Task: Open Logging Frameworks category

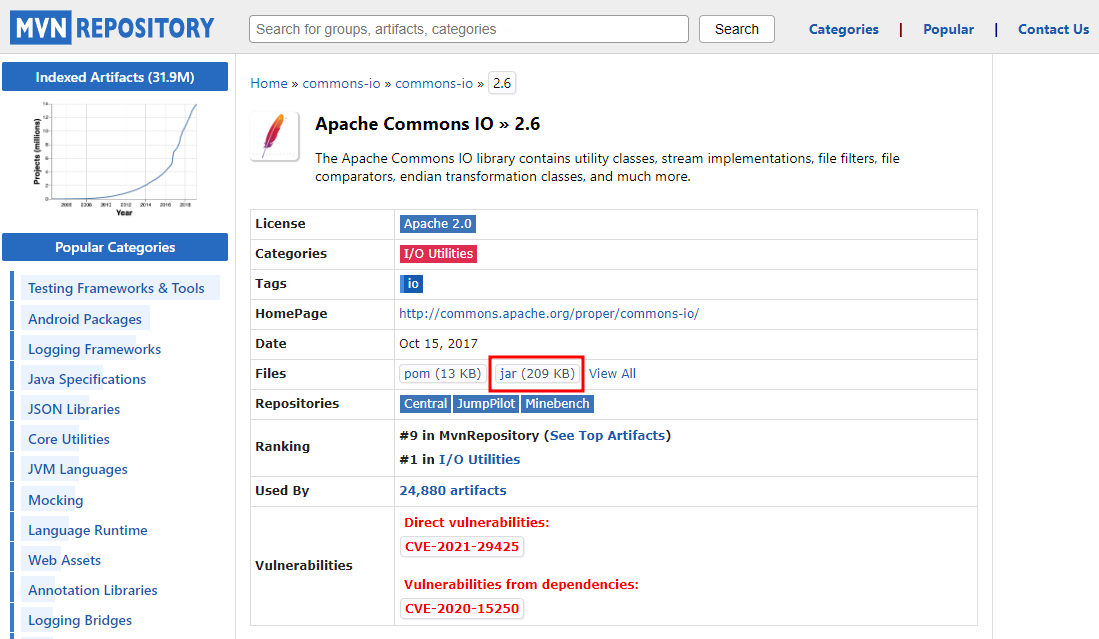Action: (95, 349)
